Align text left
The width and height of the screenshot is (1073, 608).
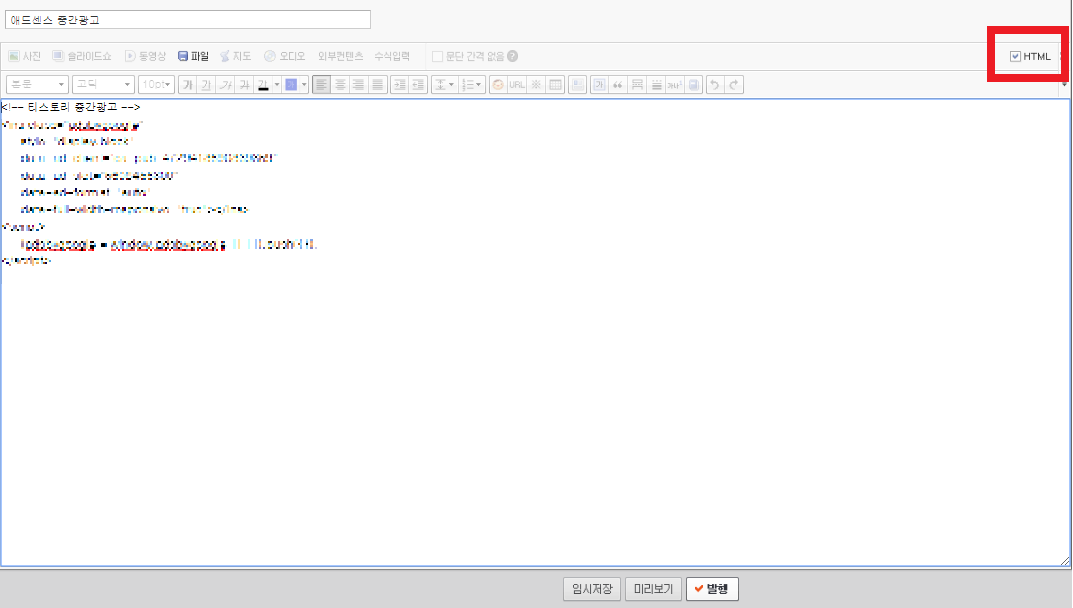click(321, 84)
